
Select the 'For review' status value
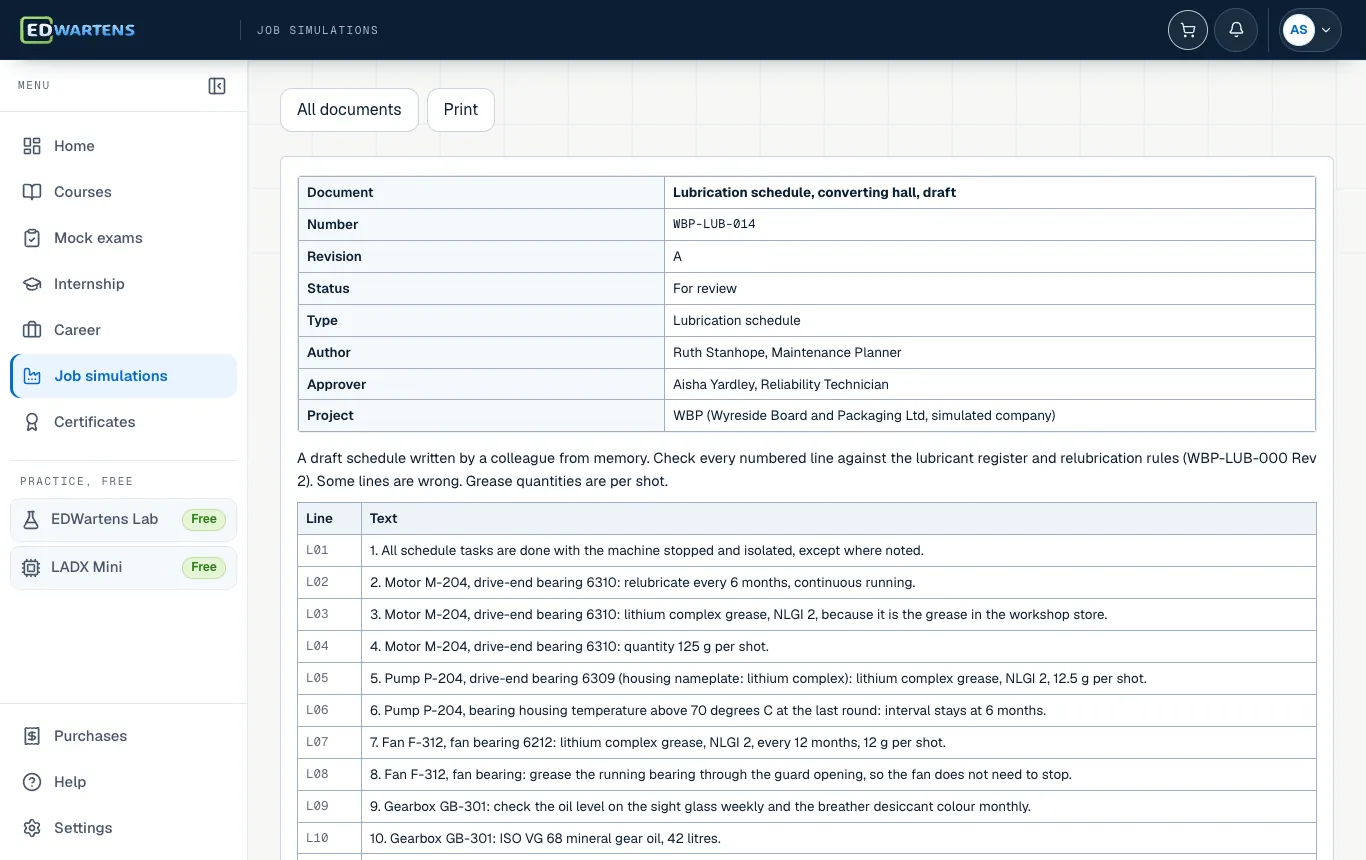705,289
